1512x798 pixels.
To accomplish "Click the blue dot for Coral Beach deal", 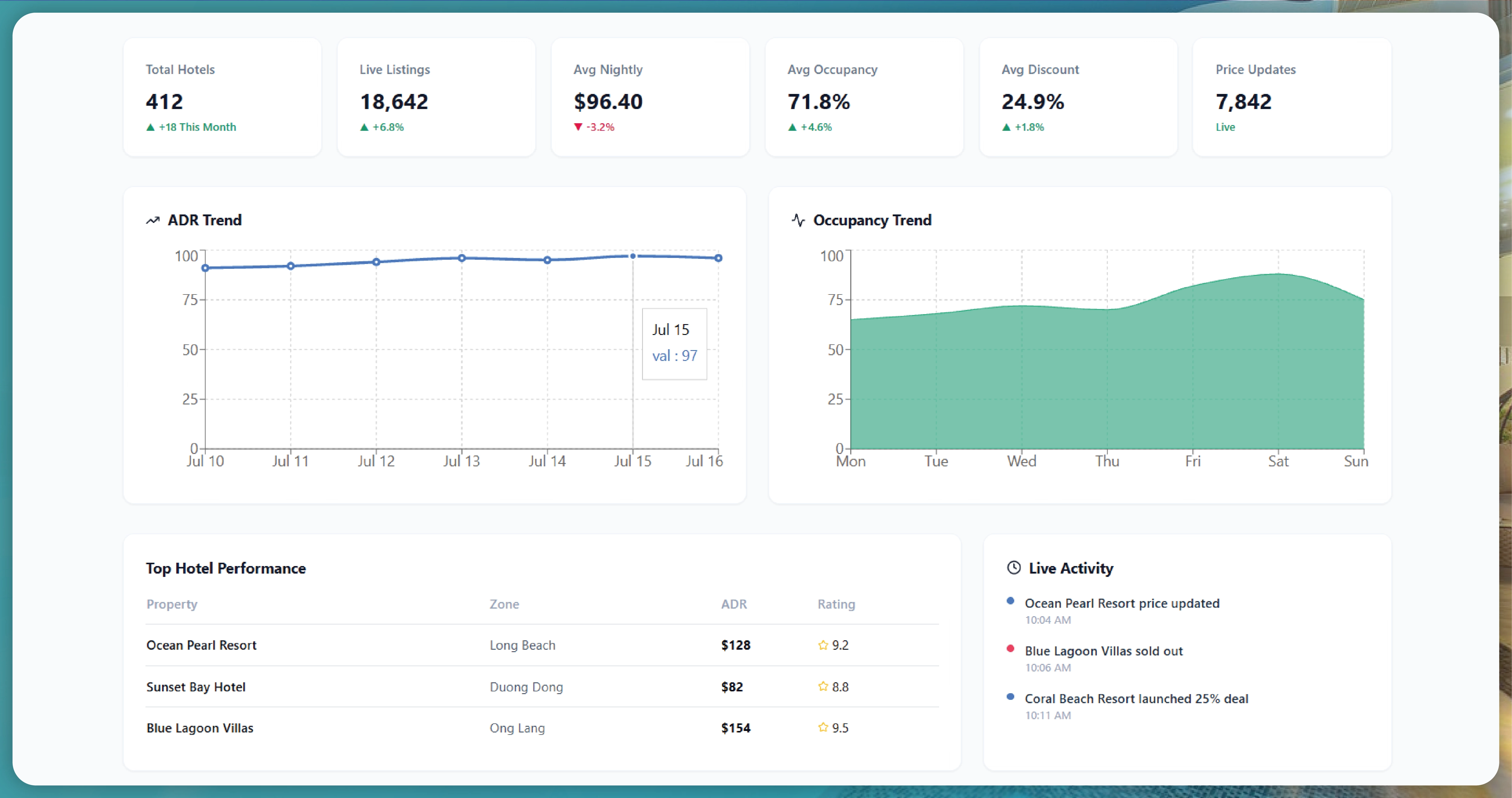I will (x=1010, y=697).
